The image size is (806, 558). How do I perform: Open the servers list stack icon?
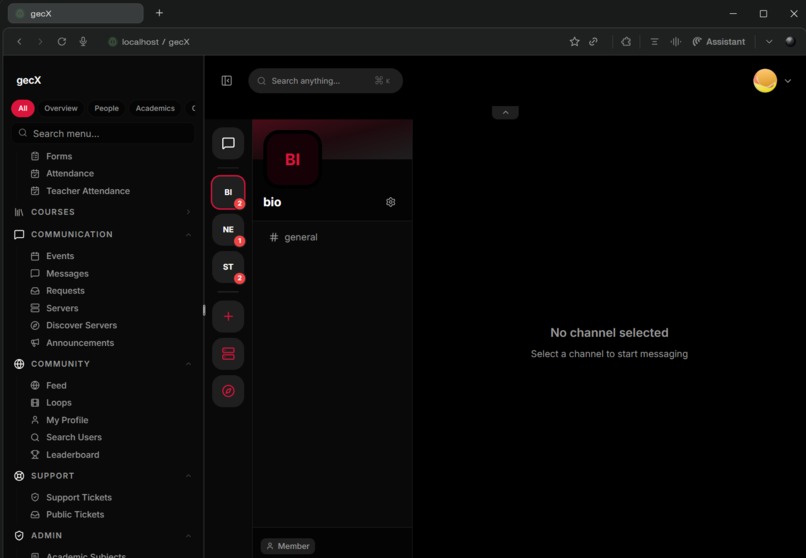pyautogui.click(x=228, y=354)
